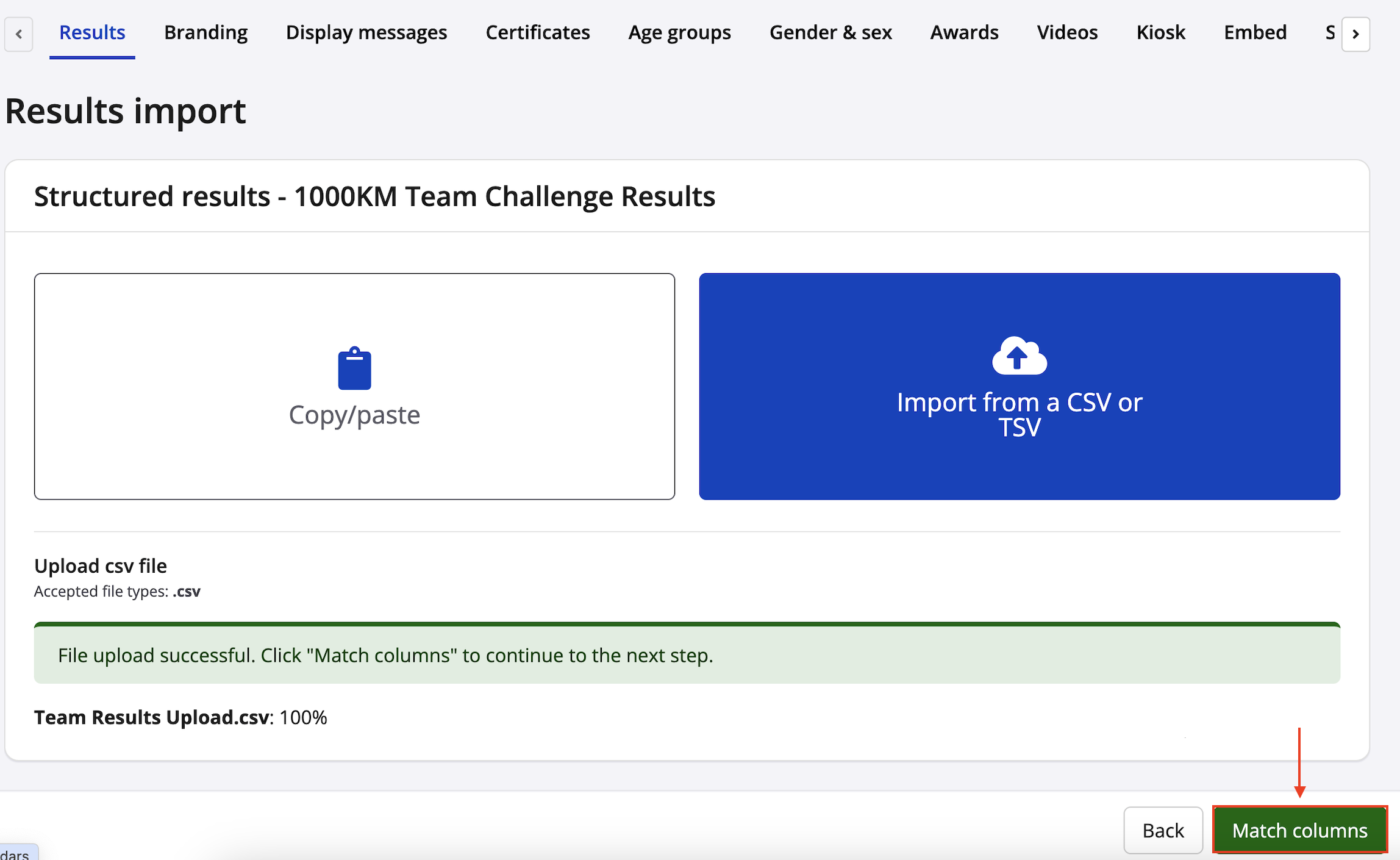Go to the Certificates tab
This screenshot has width=1400, height=860.
[537, 32]
